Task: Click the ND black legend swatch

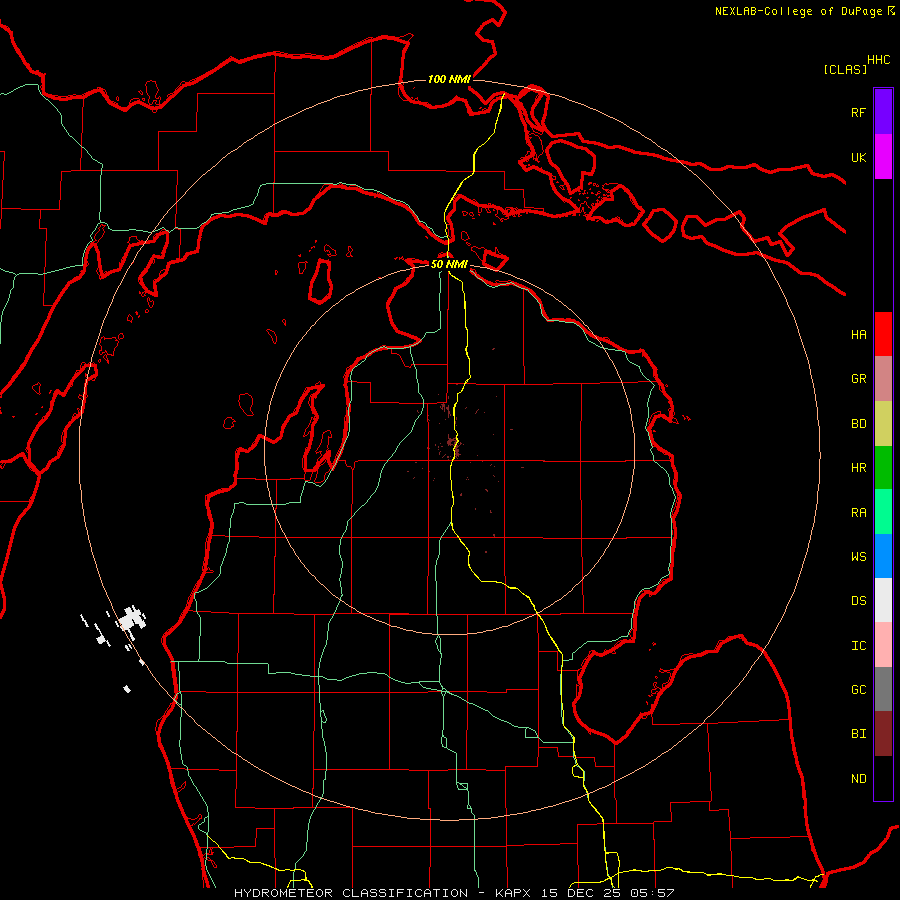Action: click(883, 778)
